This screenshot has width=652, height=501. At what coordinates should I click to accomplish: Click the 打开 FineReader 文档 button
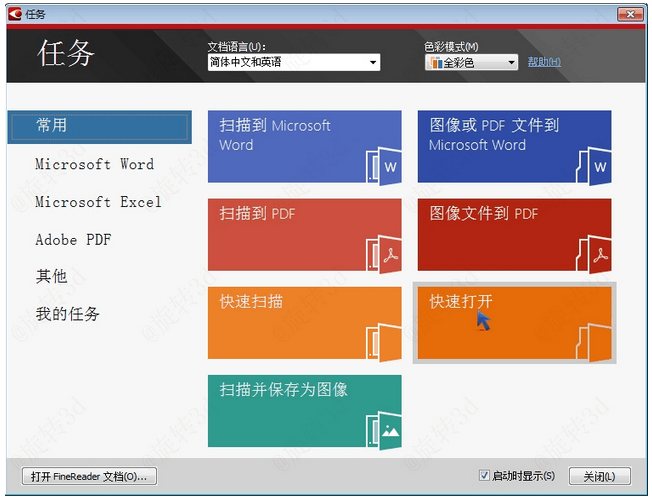(x=89, y=476)
